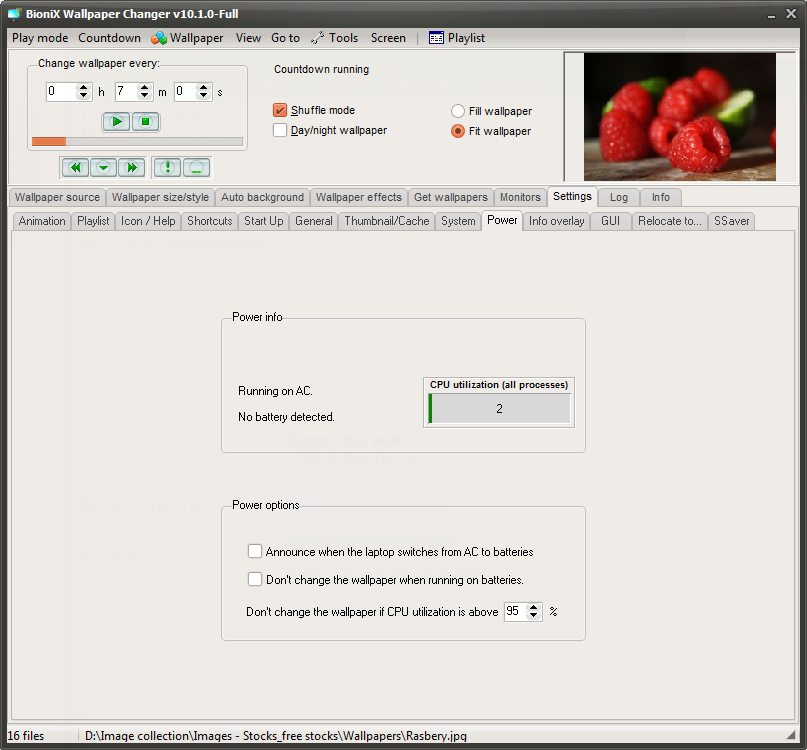Open General subtab
The width and height of the screenshot is (807, 750).
tap(313, 221)
